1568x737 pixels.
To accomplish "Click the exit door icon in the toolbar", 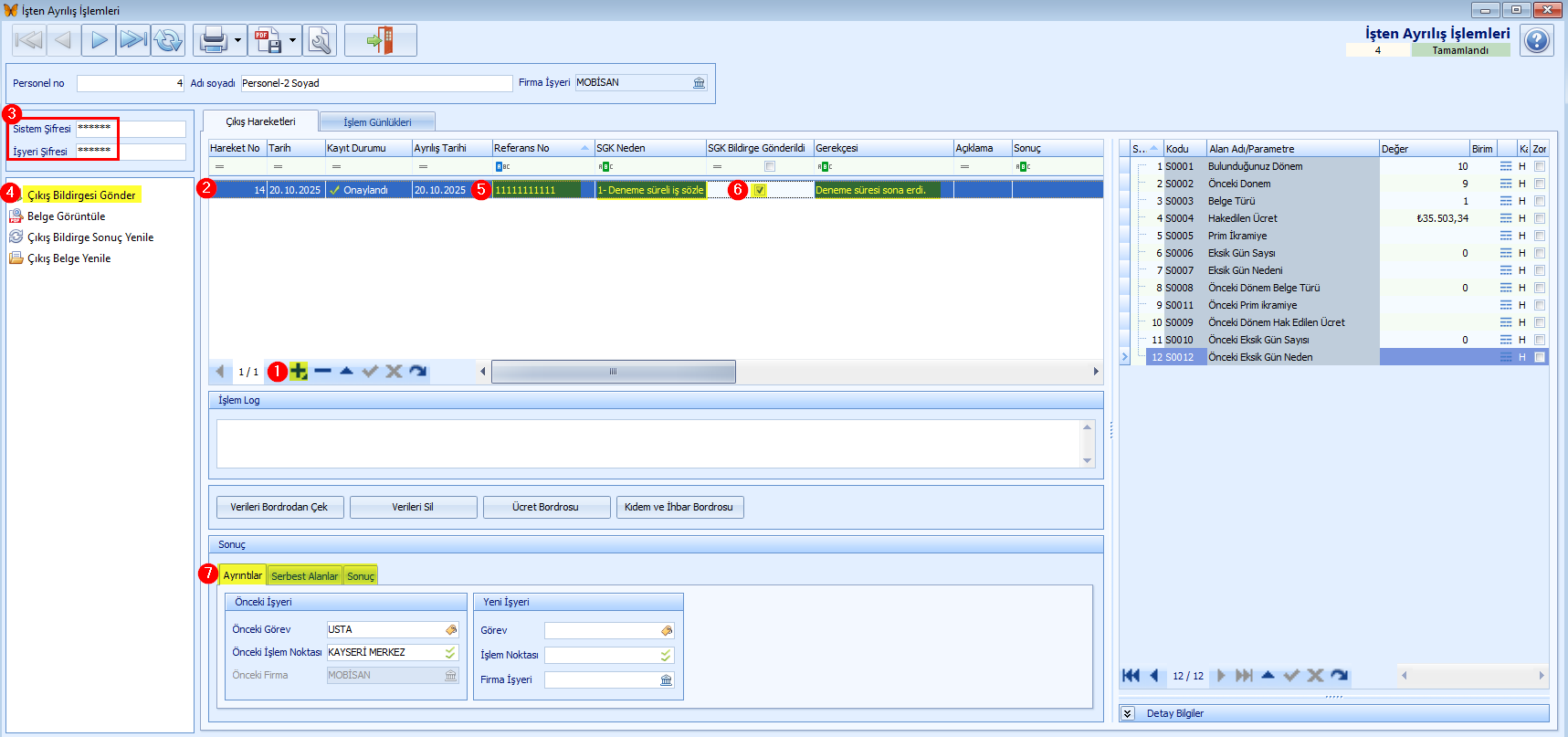I will point(380,40).
